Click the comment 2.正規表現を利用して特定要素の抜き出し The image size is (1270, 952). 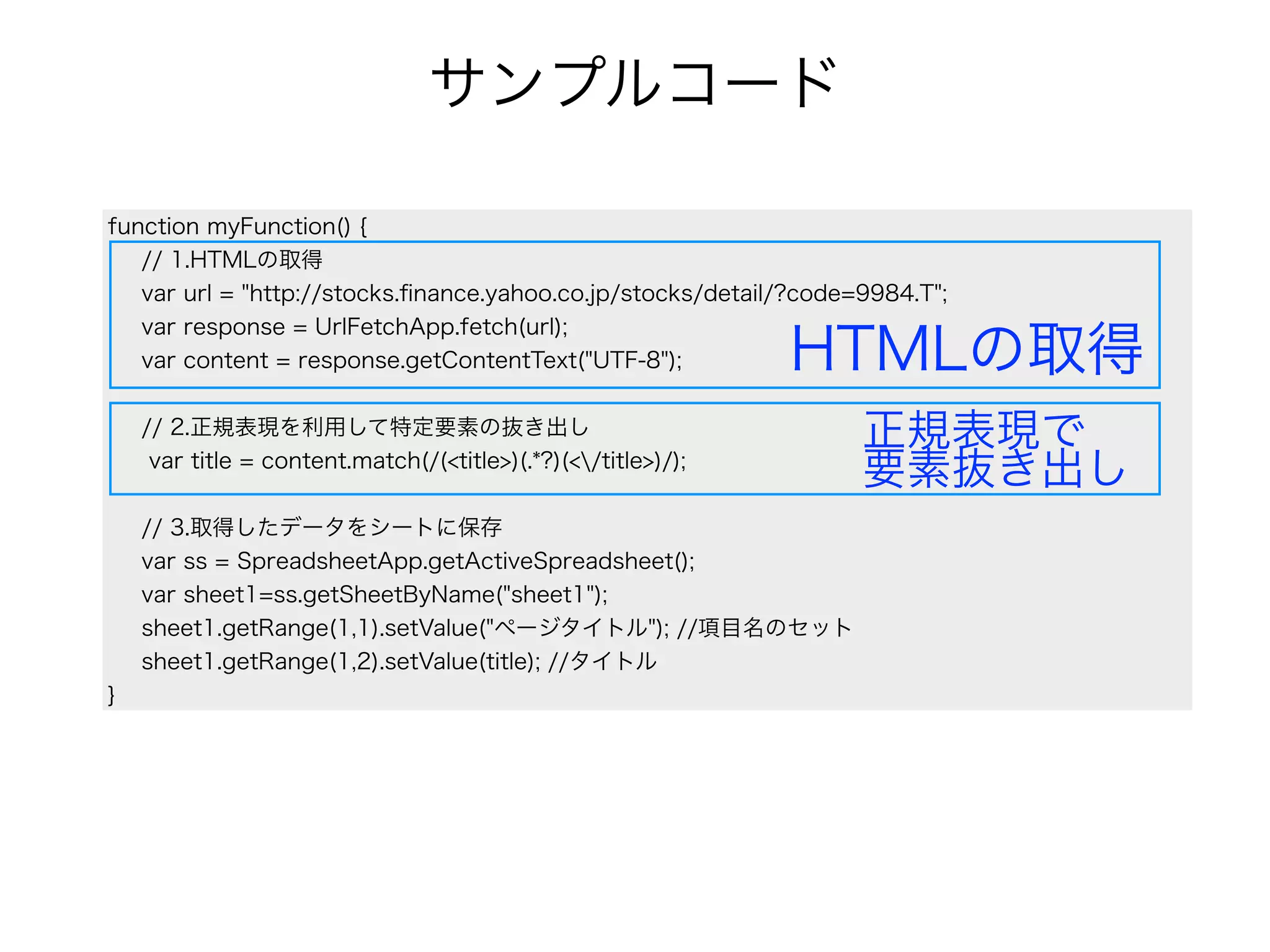[365, 427]
